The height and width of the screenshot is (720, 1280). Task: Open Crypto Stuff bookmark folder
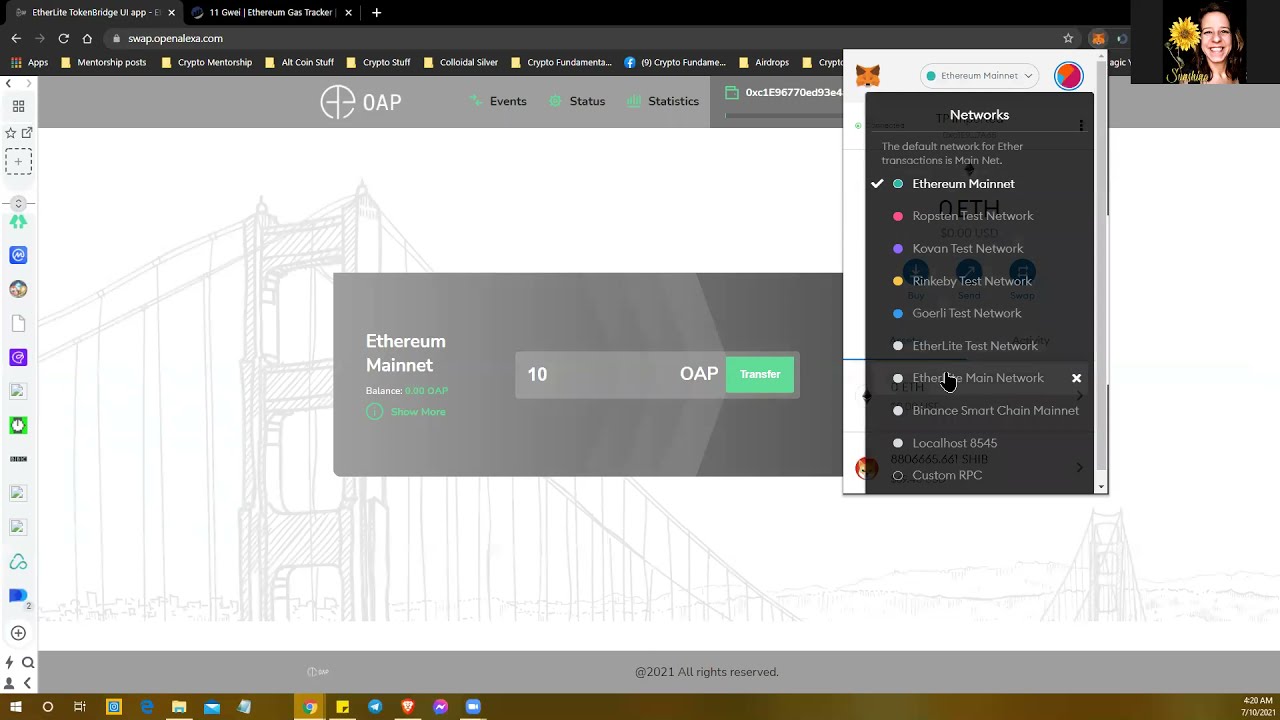tap(378, 62)
